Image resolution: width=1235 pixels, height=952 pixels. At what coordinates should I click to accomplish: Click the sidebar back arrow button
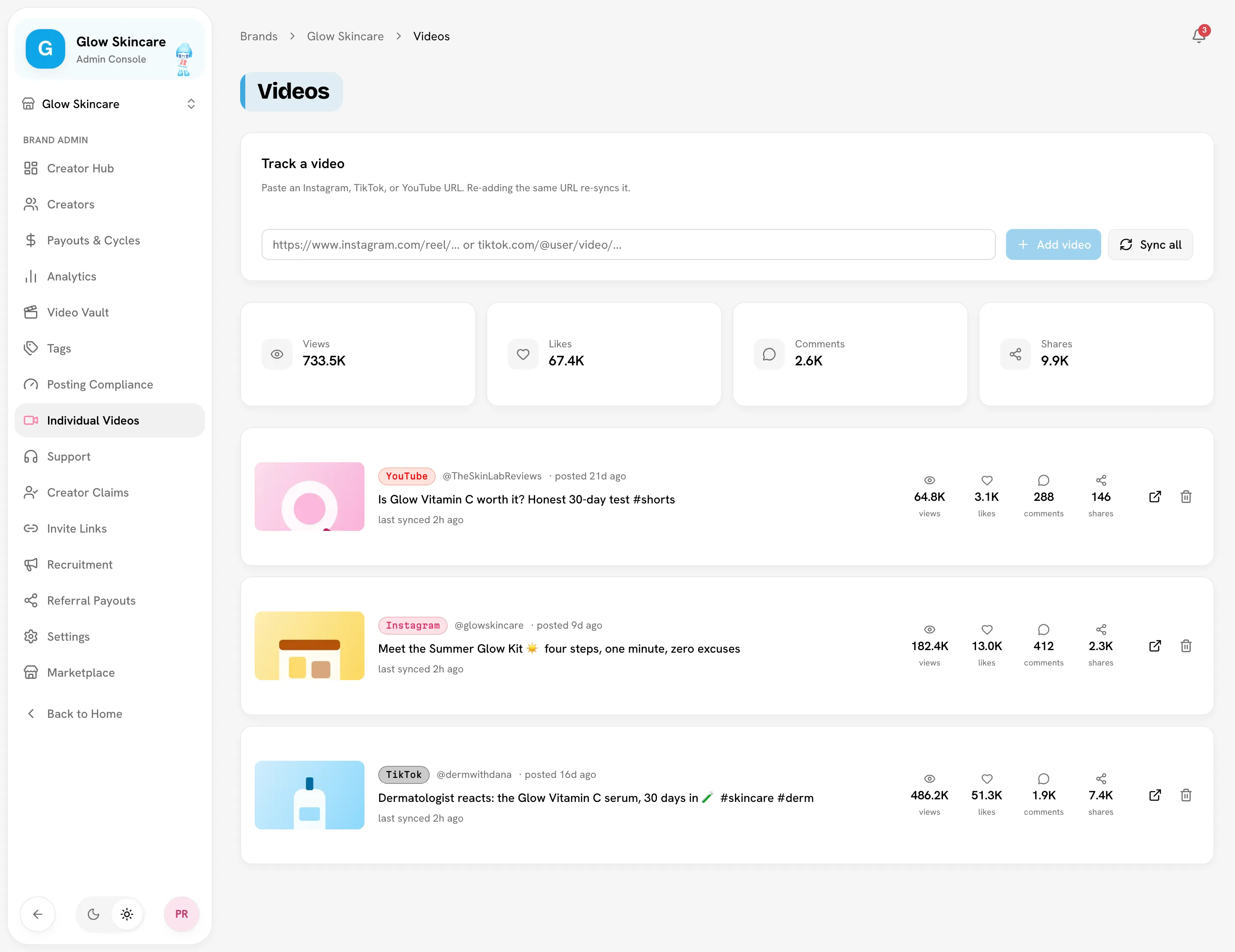[x=38, y=914]
